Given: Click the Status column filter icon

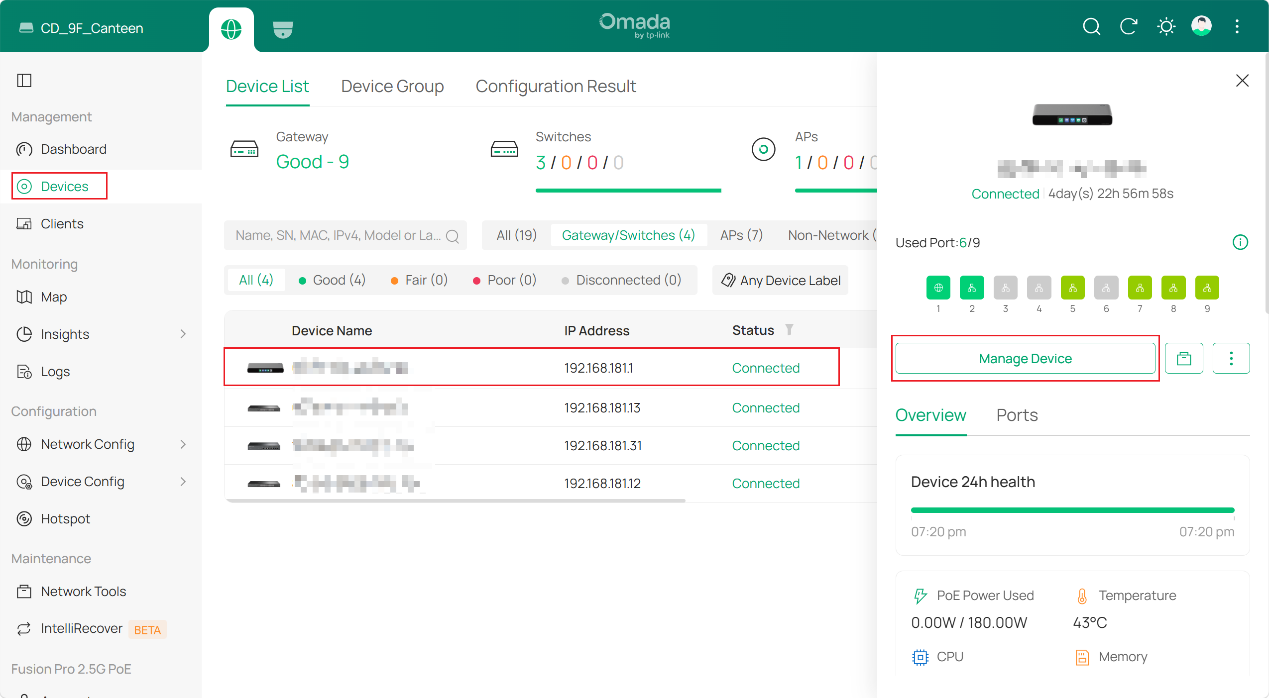Looking at the screenshot, I should pos(789,330).
